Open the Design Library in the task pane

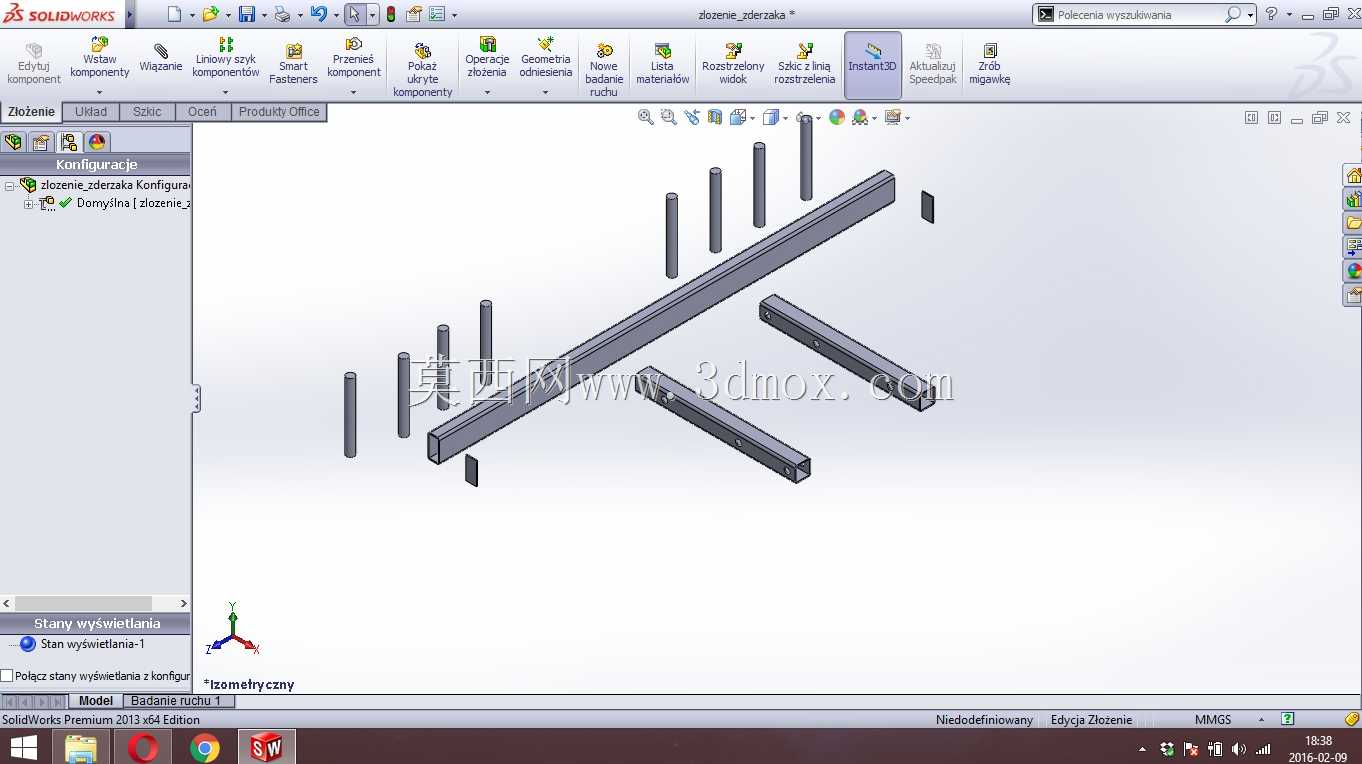[x=1352, y=199]
